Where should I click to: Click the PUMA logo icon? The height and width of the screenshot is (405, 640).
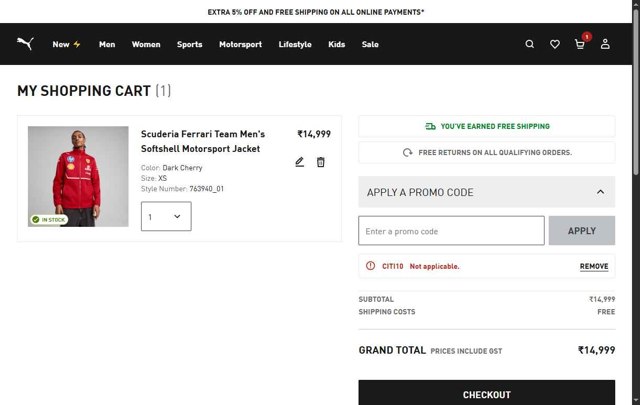coord(26,44)
